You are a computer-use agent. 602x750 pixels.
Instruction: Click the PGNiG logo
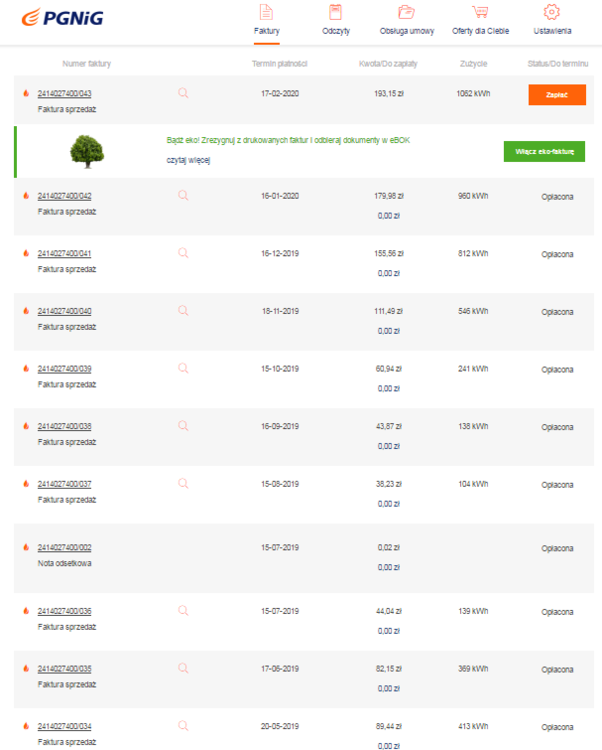click(x=62, y=18)
